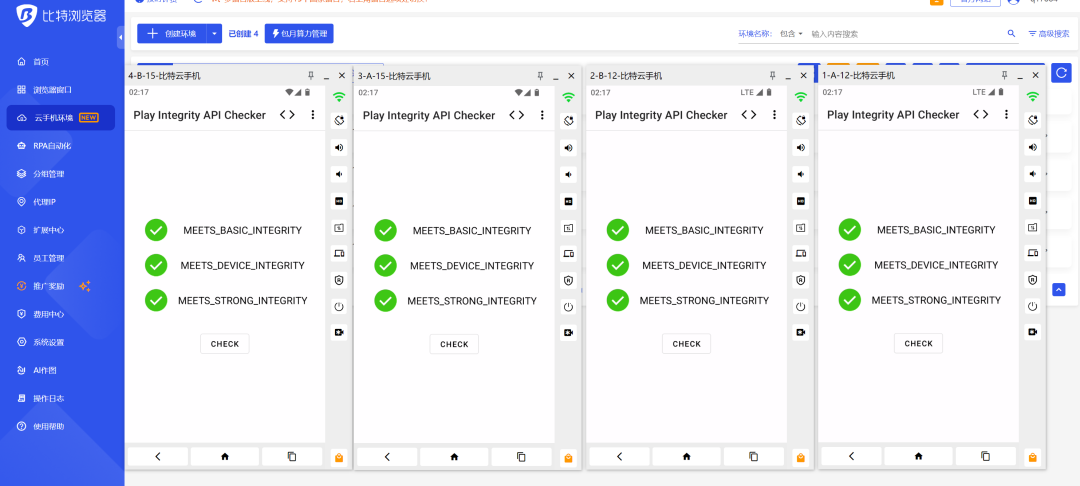Open 包含 filter condition dropdown
The image size is (1080, 486).
coord(791,34)
